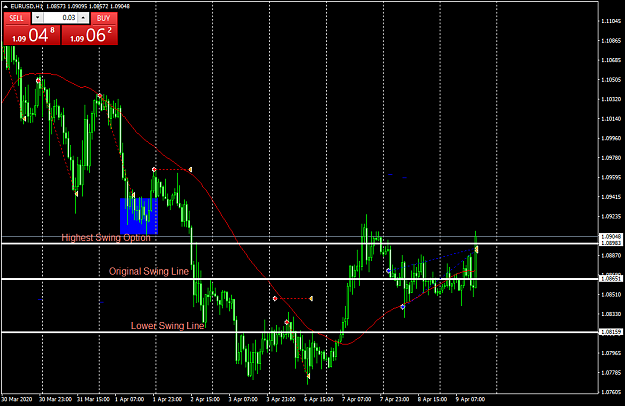Click the 1.09 04 sell price tile
Image resolution: width=625 pixels, height=406 pixels.
(32, 35)
